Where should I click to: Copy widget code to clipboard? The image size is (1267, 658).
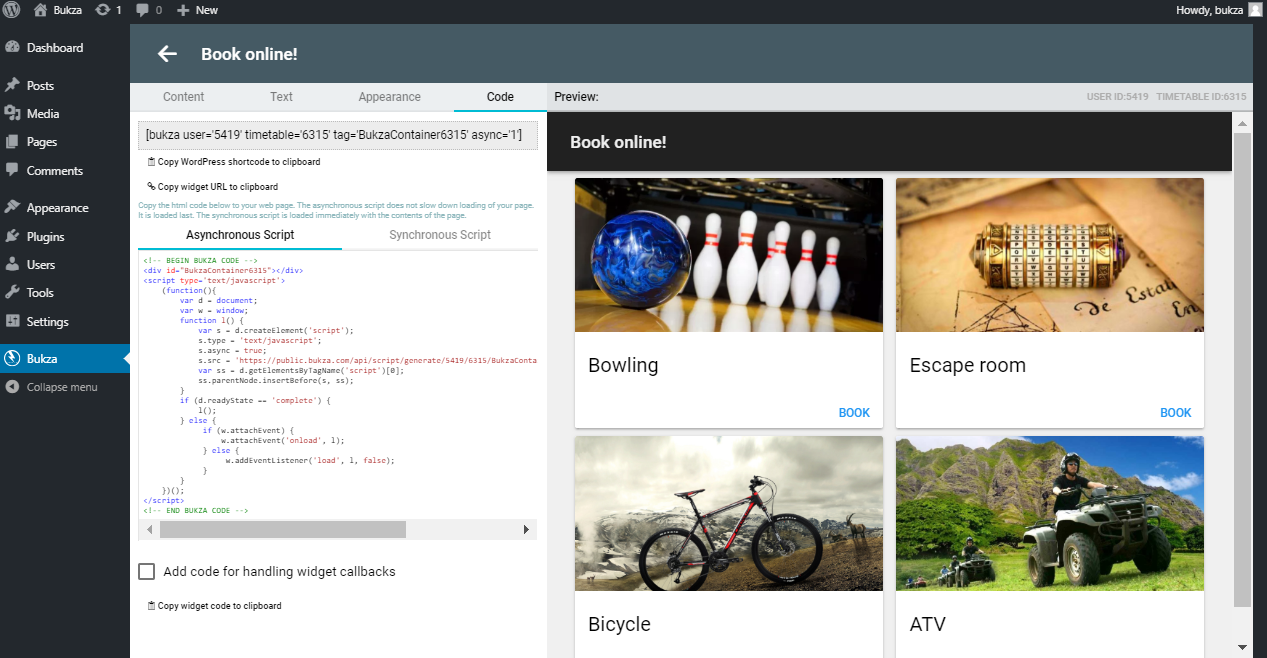pyautogui.click(x=214, y=605)
